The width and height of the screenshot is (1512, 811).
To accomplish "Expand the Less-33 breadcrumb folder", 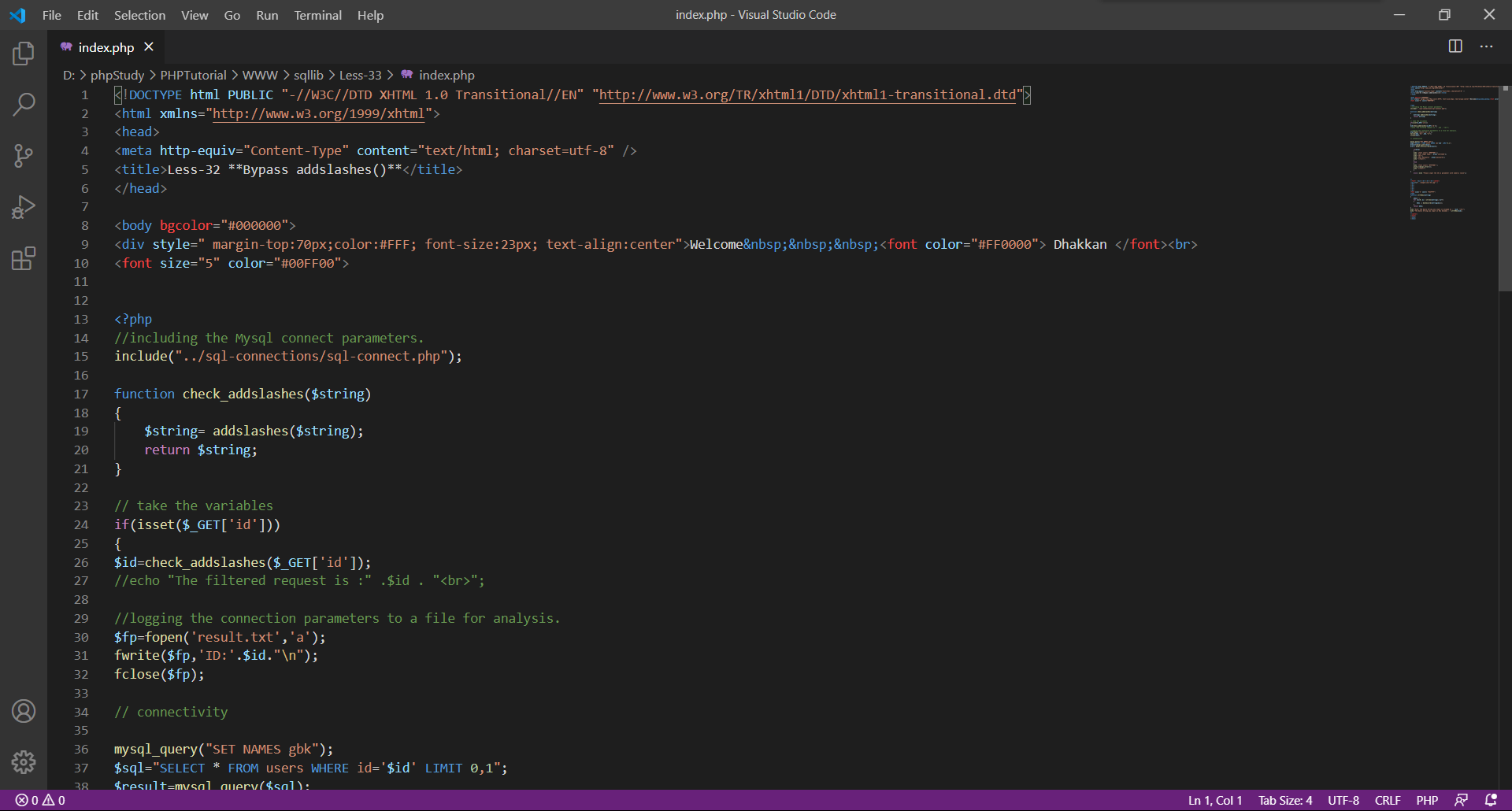I will (x=360, y=75).
